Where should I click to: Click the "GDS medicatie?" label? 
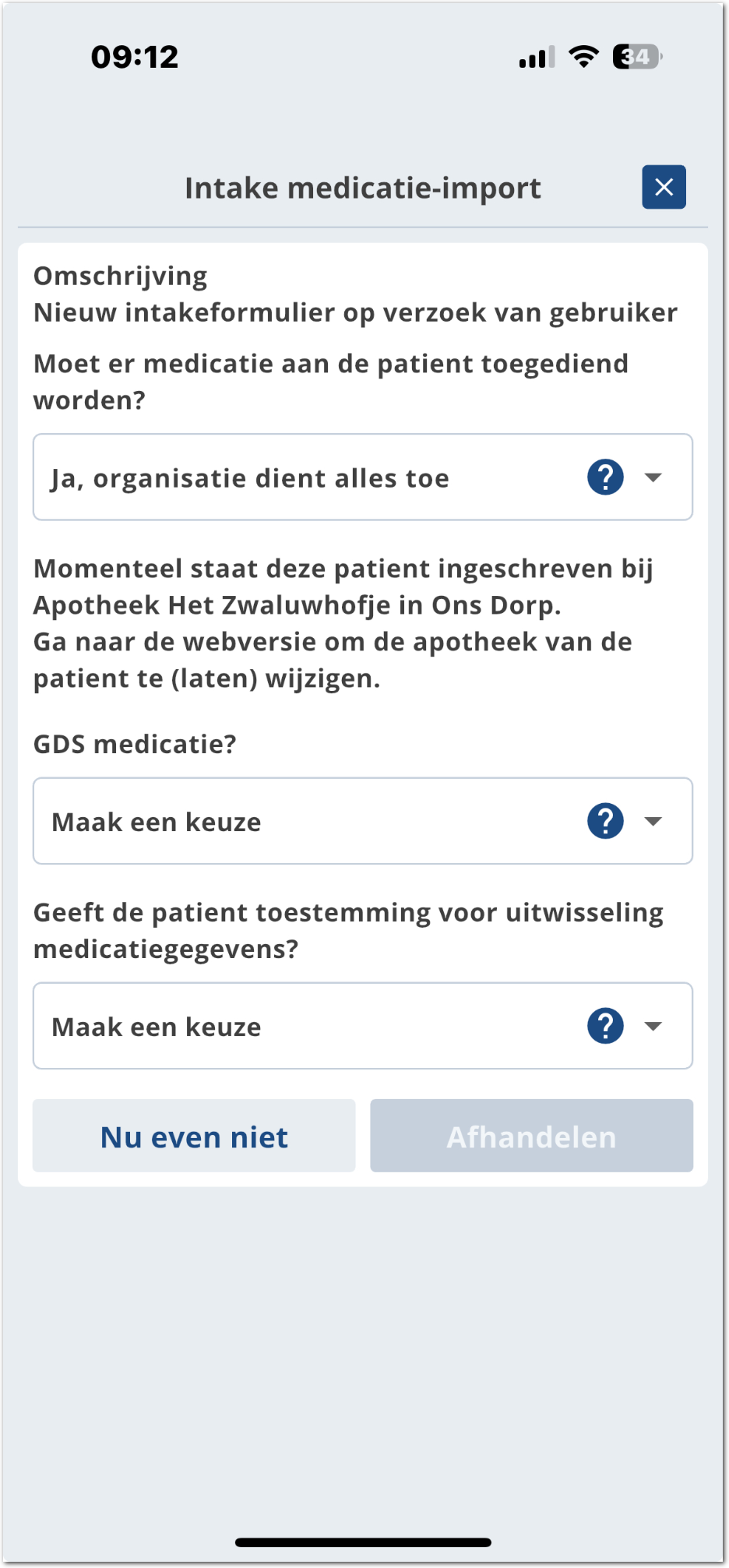tap(135, 745)
